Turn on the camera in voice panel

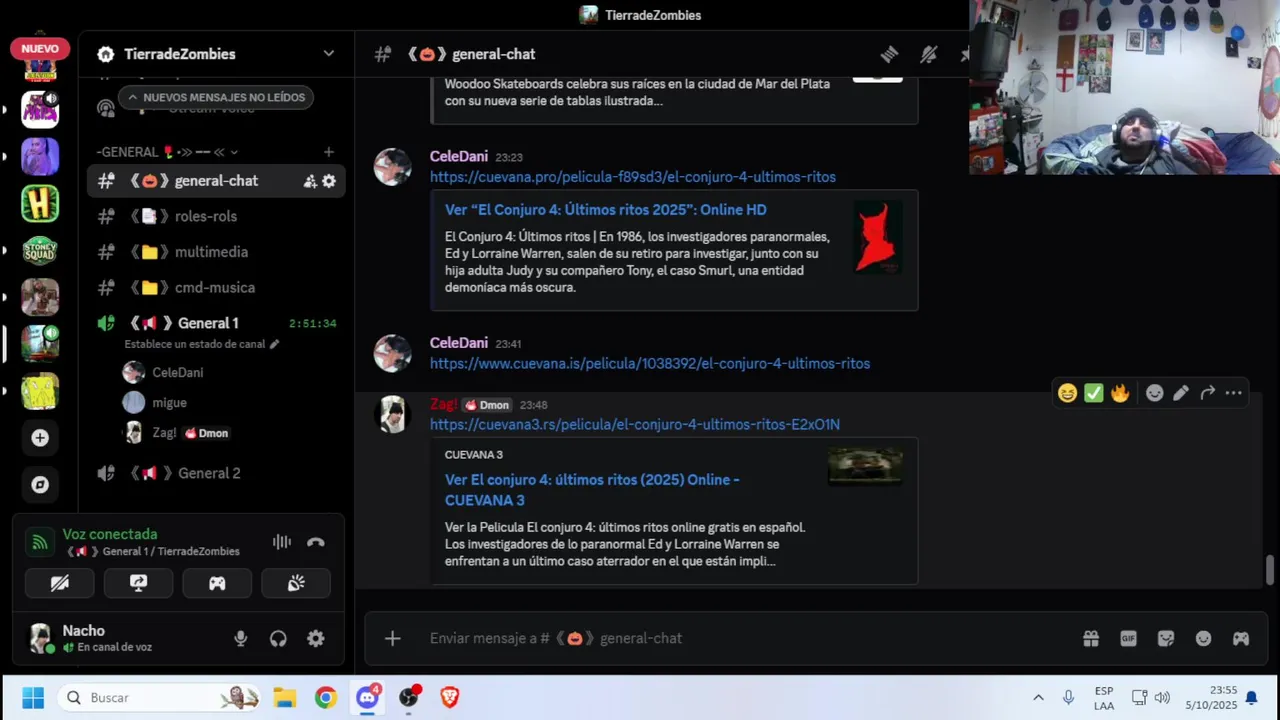(60, 583)
